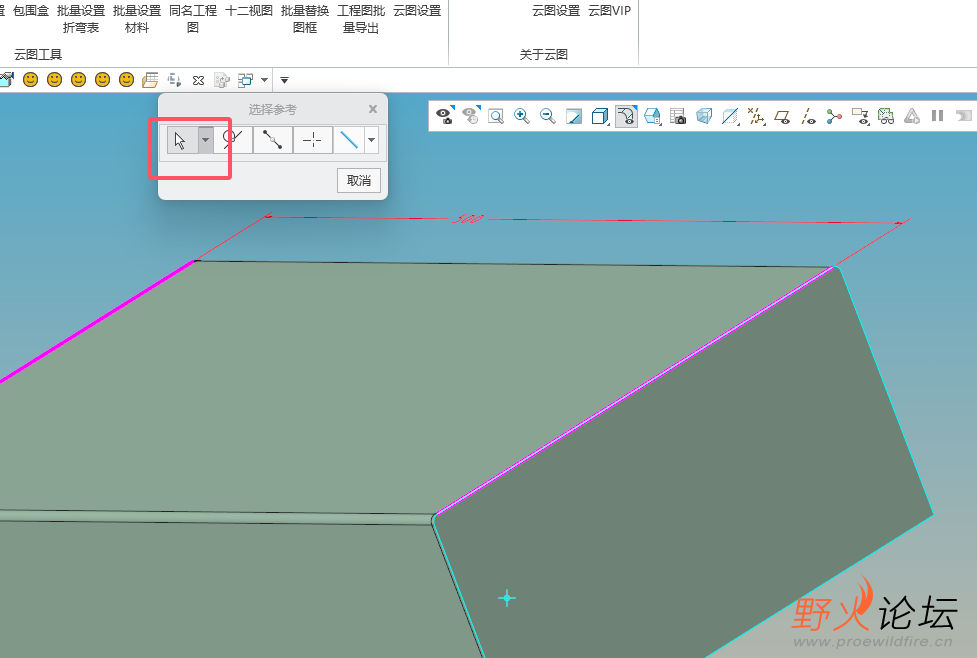Open the section view icon dropdown

click(x=730, y=116)
